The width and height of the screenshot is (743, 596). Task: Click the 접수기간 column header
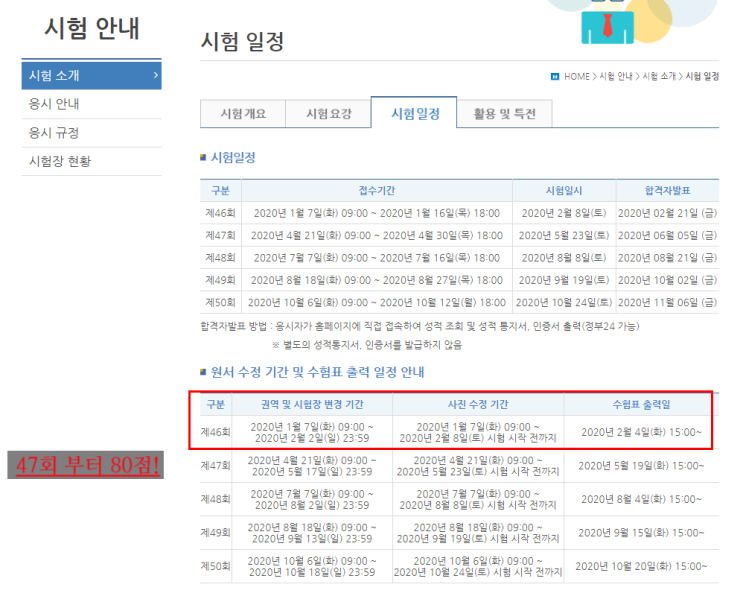pos(377,190)
